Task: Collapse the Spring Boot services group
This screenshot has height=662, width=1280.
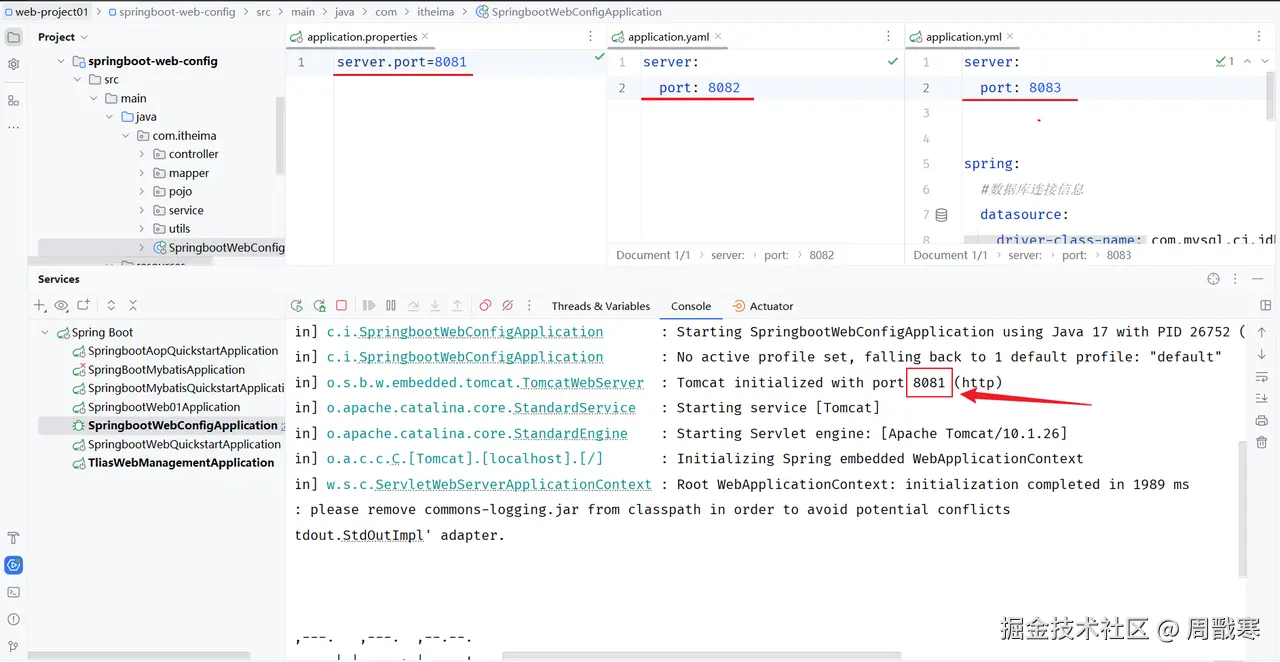Action: 44,332
